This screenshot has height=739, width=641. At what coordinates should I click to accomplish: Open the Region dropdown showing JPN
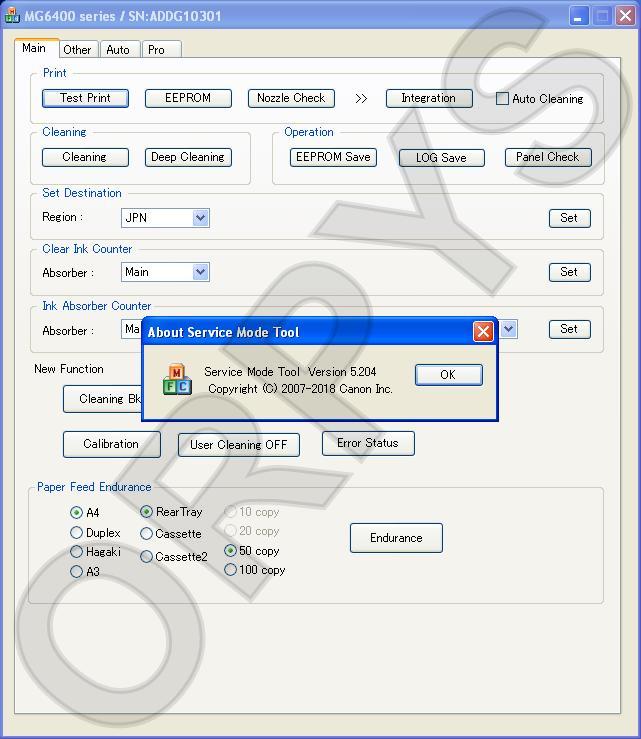165,218
